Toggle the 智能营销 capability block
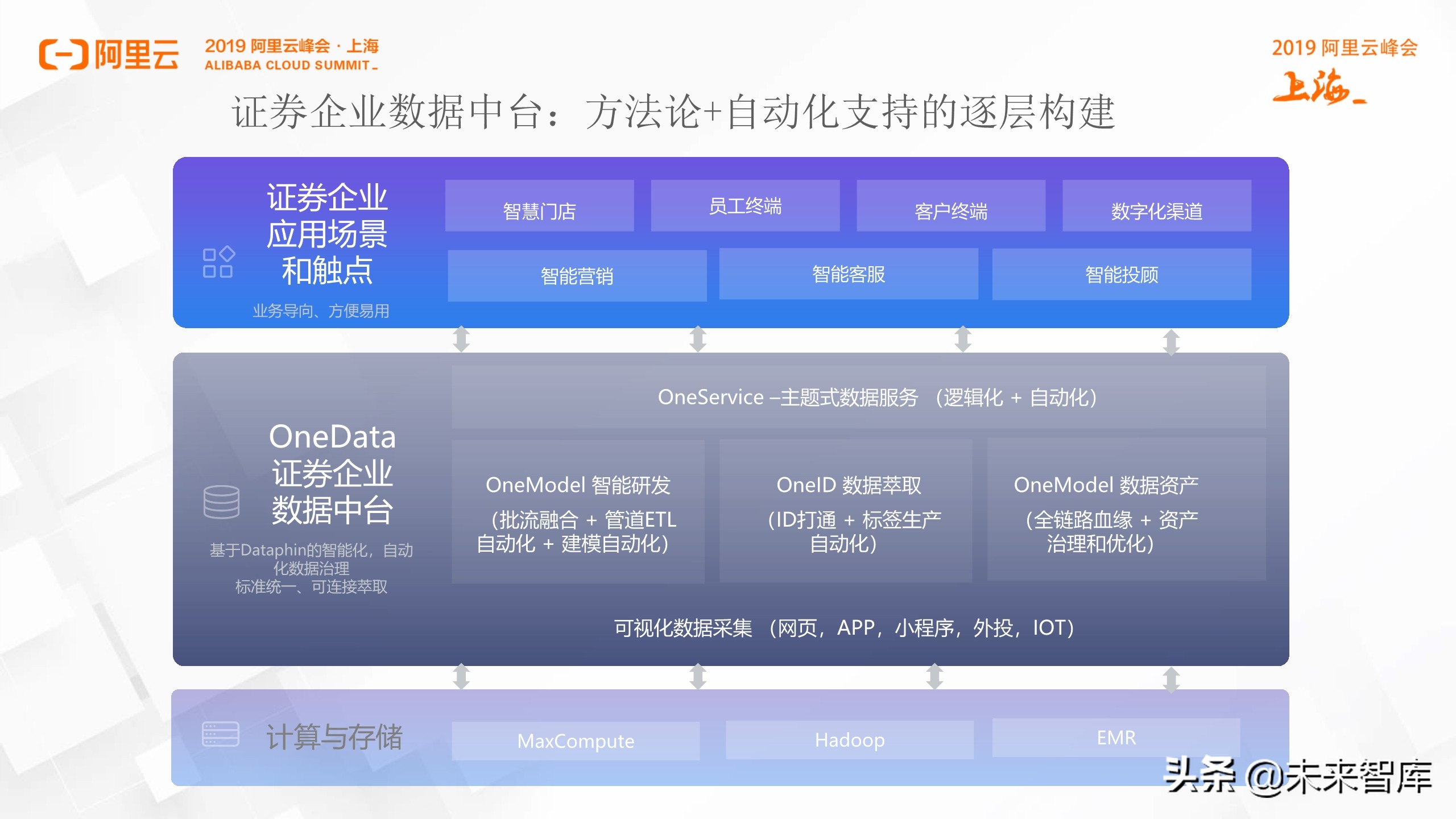This screenshot has width=1456, height=819. pos(577,276)
